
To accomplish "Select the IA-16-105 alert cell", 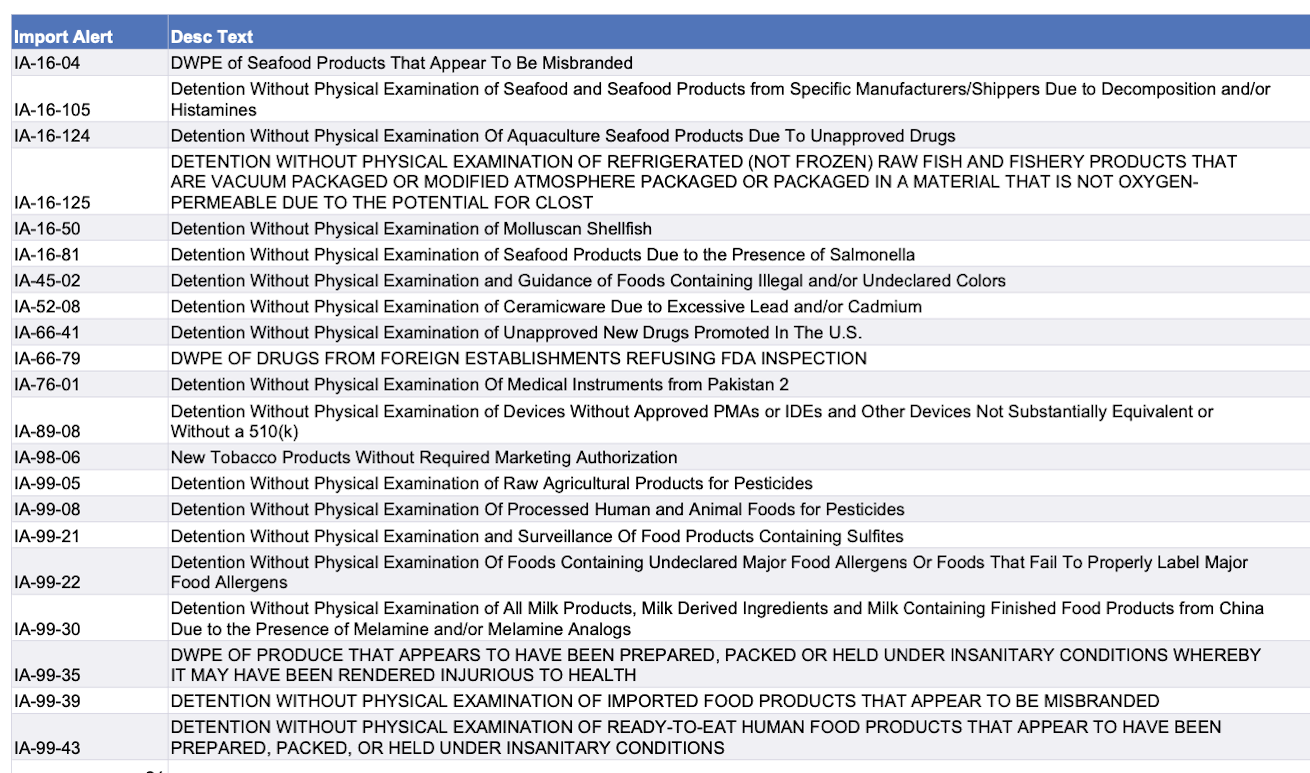I will tap(52, 110).
